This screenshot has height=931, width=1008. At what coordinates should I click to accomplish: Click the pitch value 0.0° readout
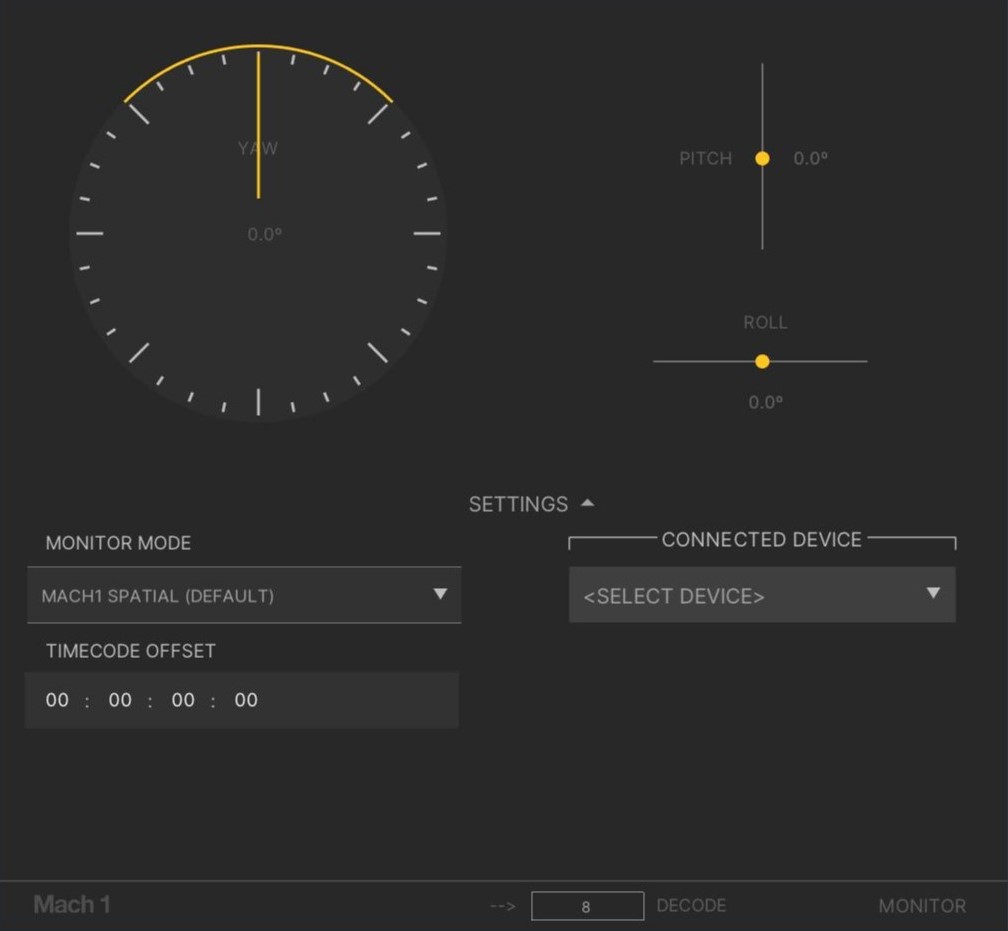[811, 158]
